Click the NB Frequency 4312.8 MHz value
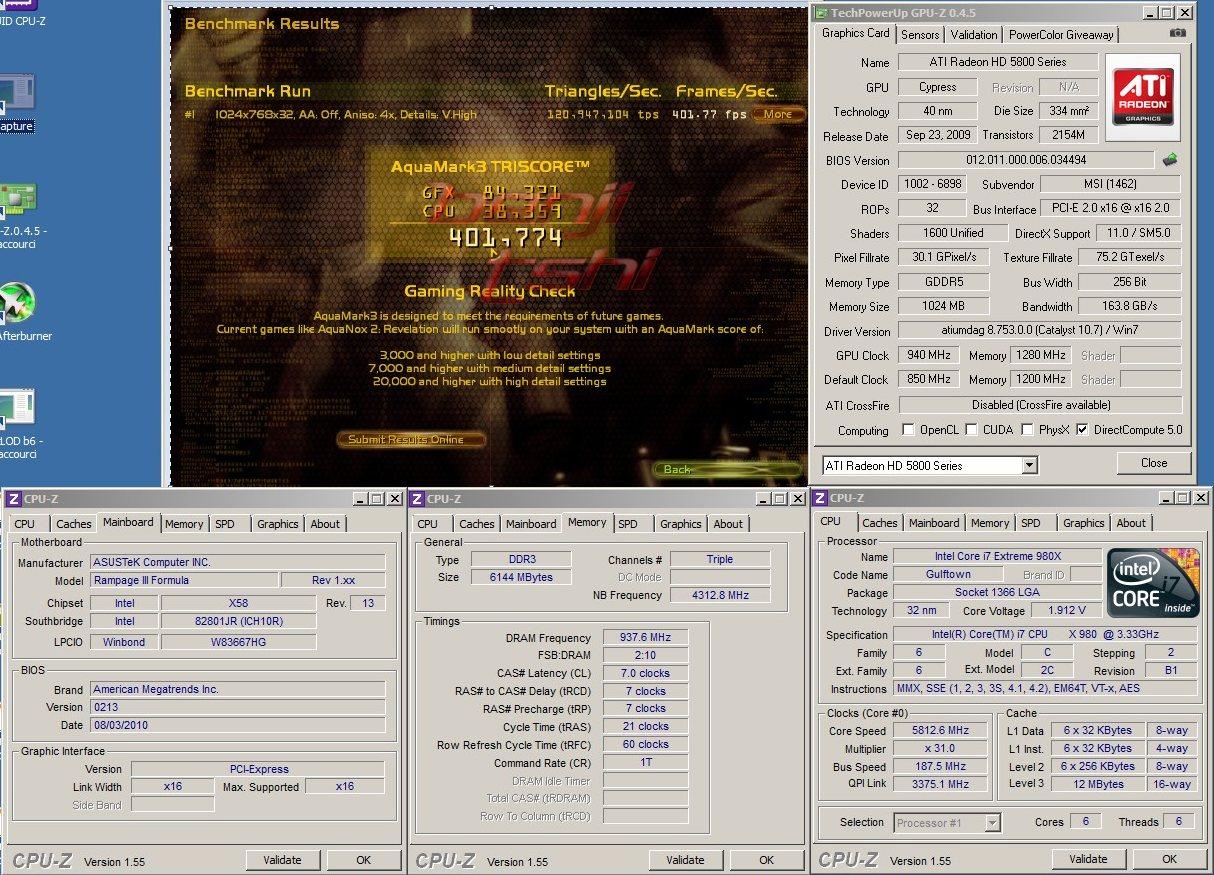This screenshot has height=875, width=1214. (x=720, y=595)
